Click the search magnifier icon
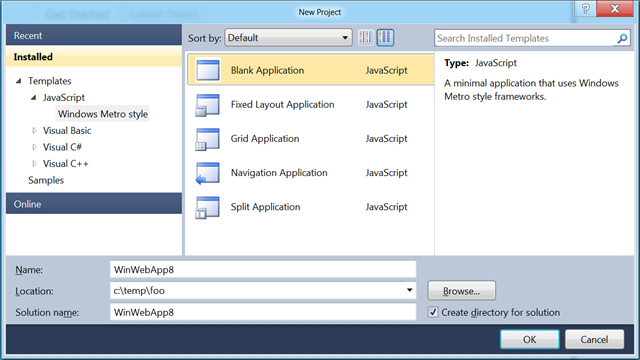 tap(622, 38)
